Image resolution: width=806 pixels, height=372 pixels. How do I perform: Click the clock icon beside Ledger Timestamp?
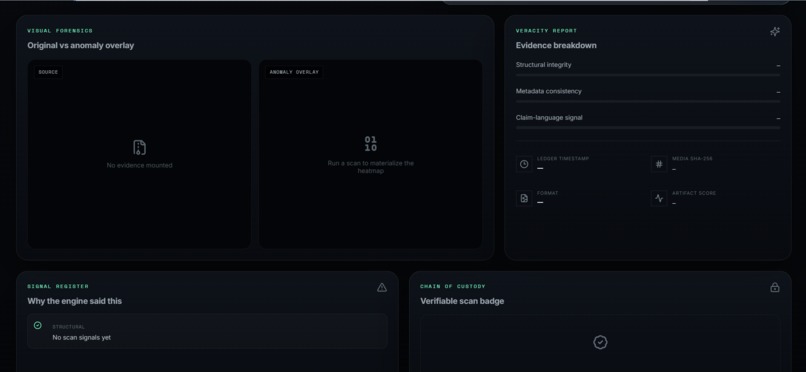click(524, 164)
